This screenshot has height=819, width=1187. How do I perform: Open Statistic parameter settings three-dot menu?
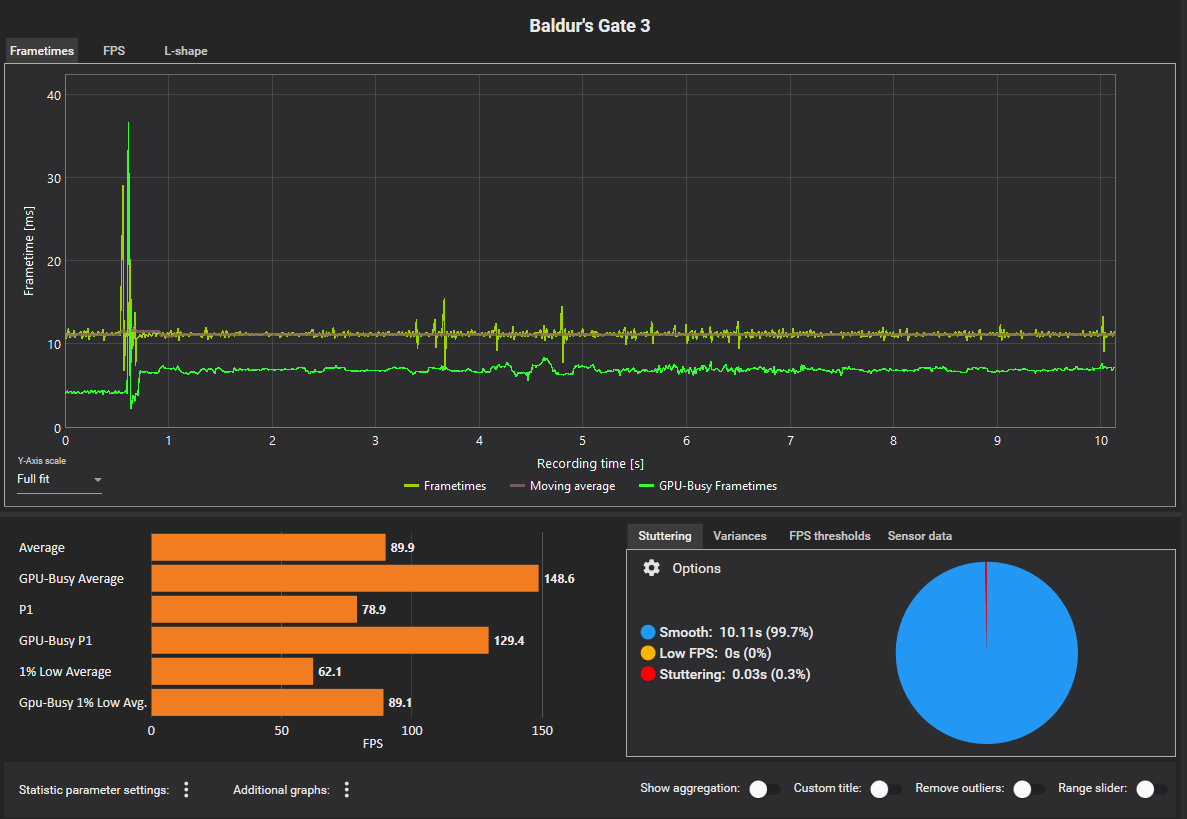click(186, 789)
